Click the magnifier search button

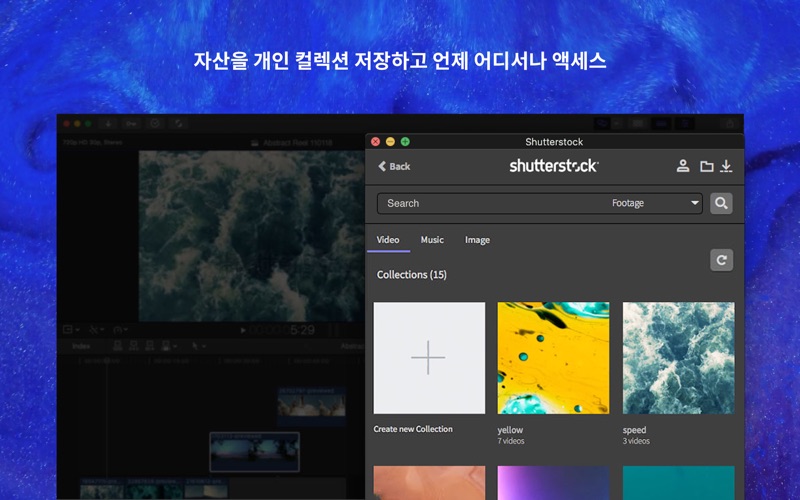721,203
